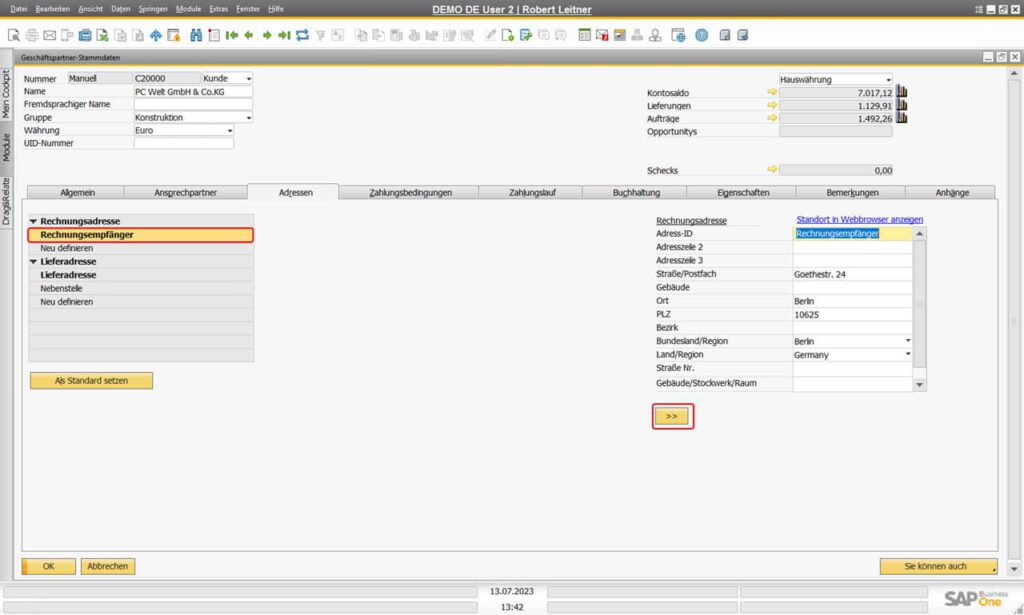Open the Bemerkungen tab
Viewport: 1024px width, 615px height.
[852, 193]
